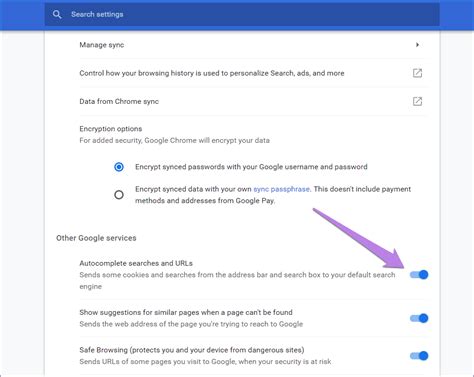Click the Safe Browsing label text

pos(192,350)
